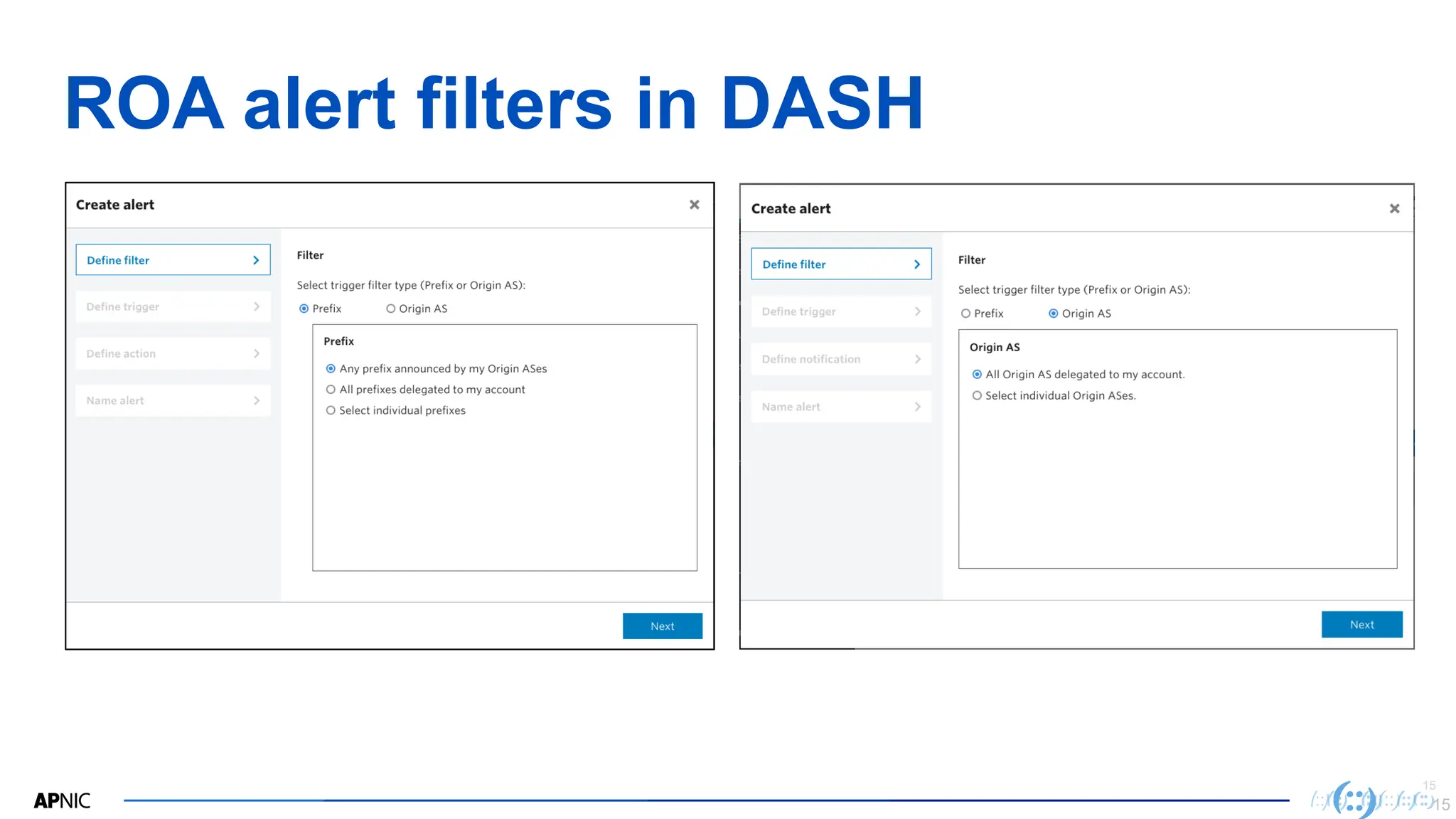Click Filter heading in left dialog
The width and height of the screenshot is (1456, 819).
coord(310,255)
